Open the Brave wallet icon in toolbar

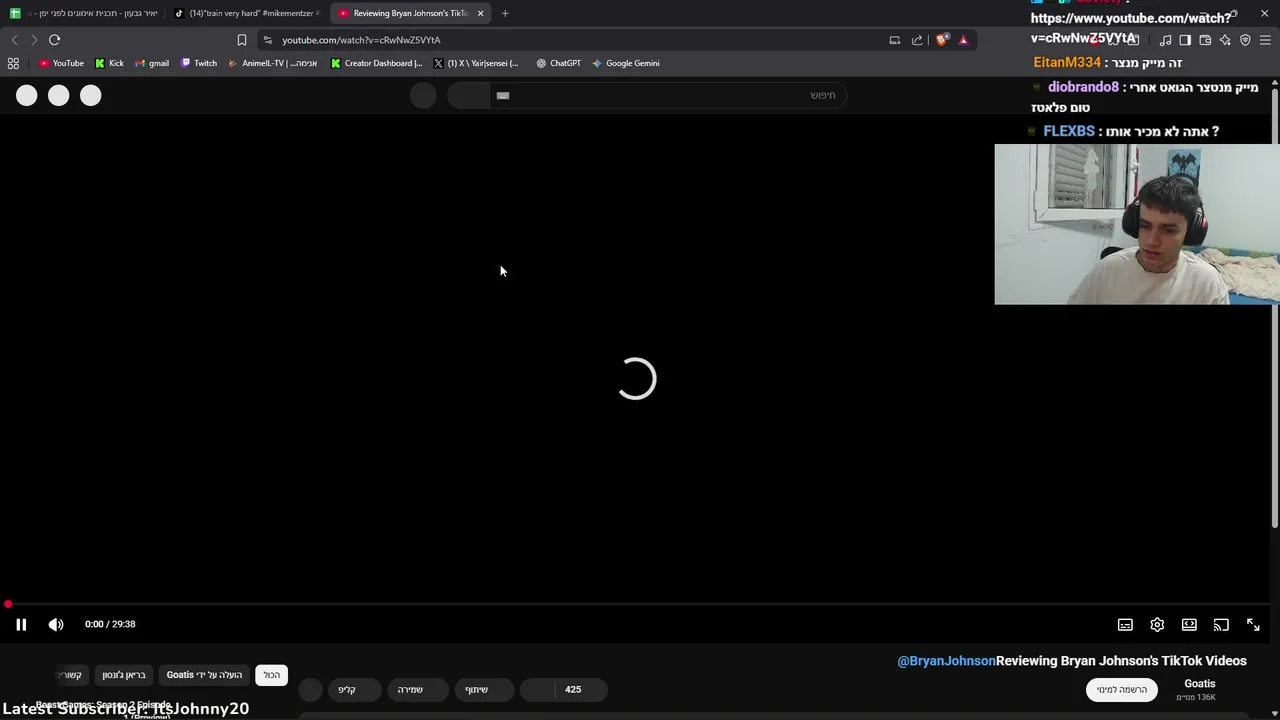coord(1205,40)
